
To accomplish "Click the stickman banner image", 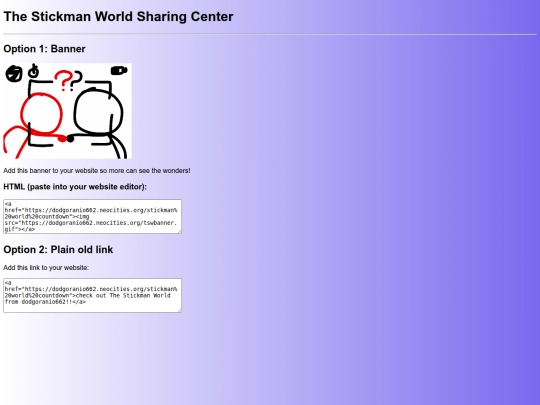I will pos(68,111).
